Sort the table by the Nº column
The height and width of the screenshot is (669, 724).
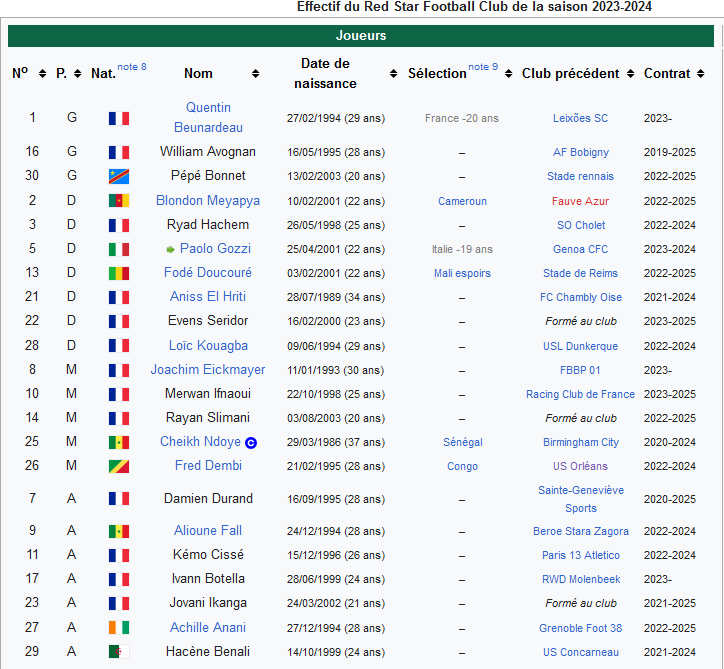[42, 74]
